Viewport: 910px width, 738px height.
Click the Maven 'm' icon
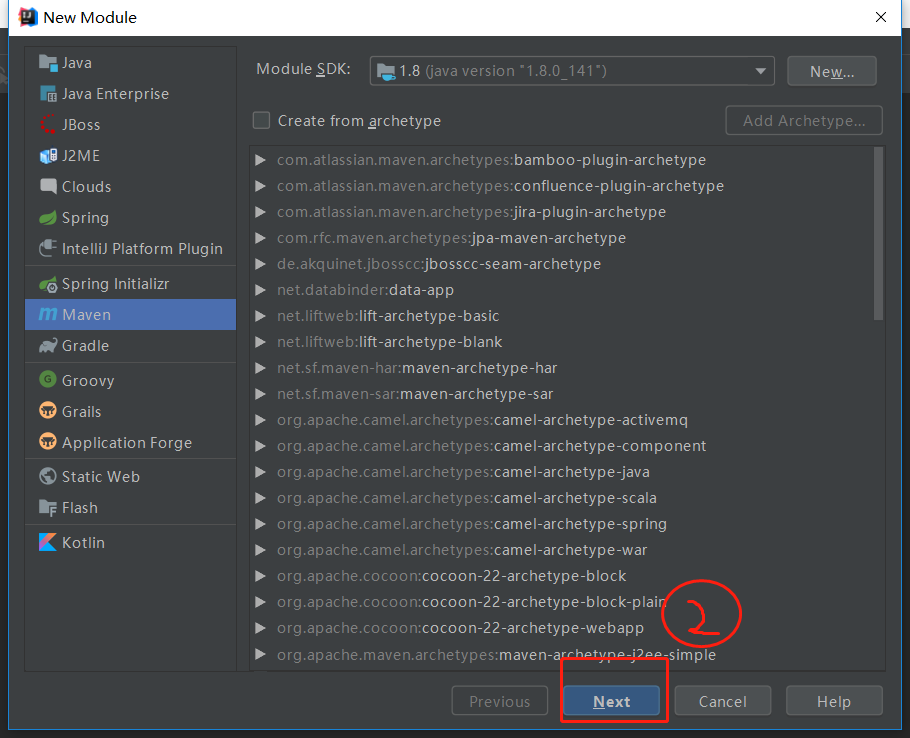click(48, 314)
